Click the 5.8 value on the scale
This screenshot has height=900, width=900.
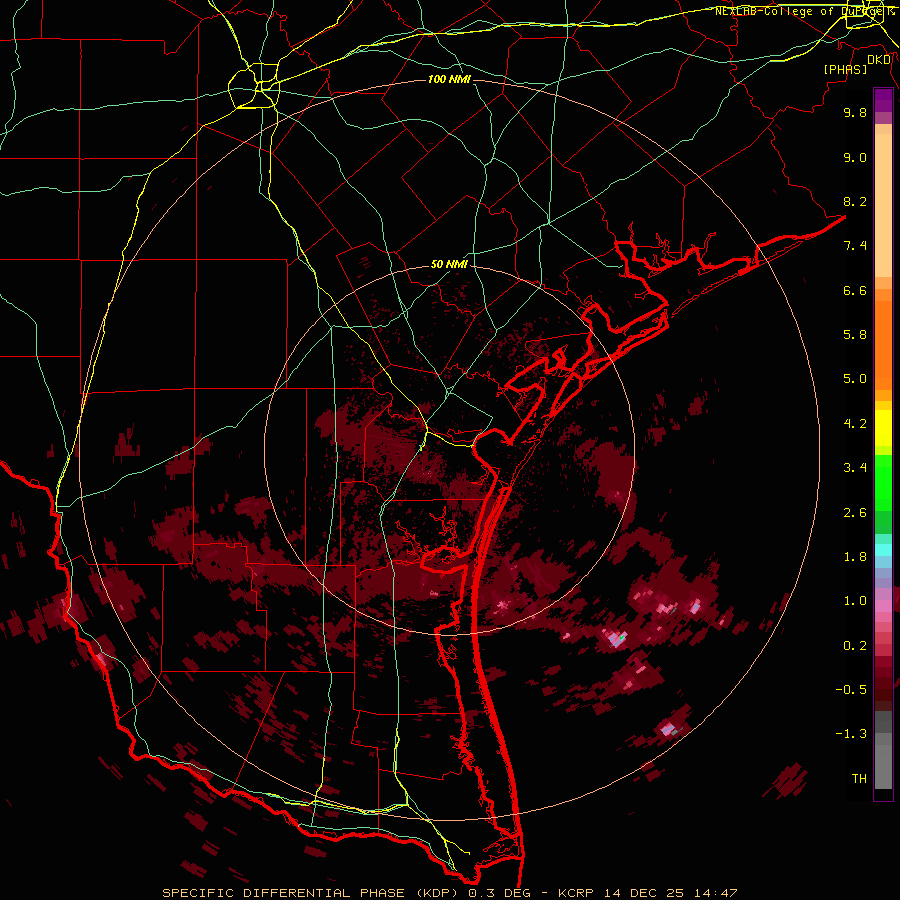pyautogui.click(x=855, y=335)
